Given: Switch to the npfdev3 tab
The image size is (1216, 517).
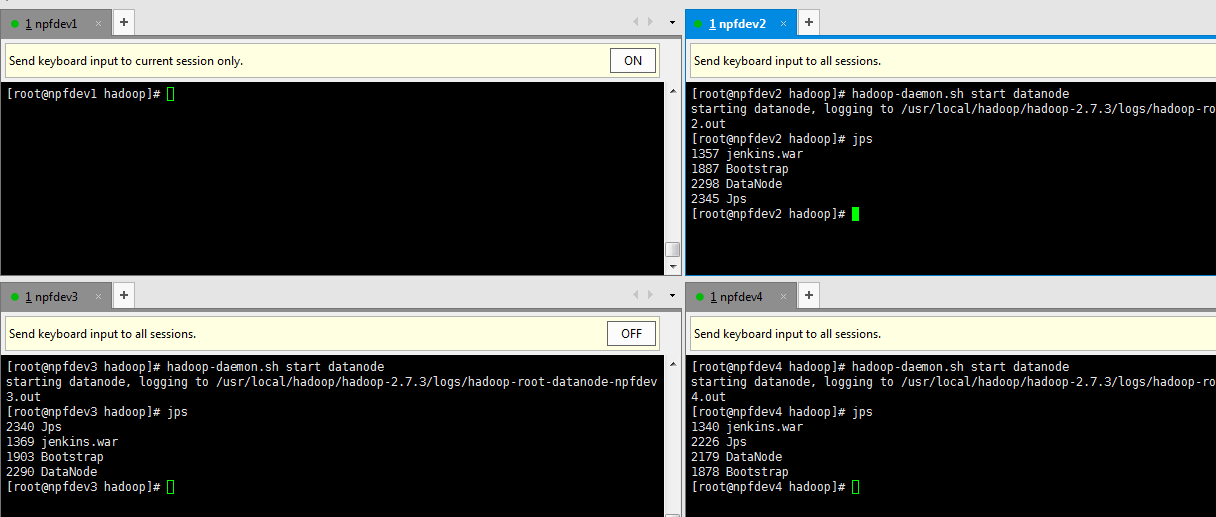Looking at the screenshot, I should [50, 297].
